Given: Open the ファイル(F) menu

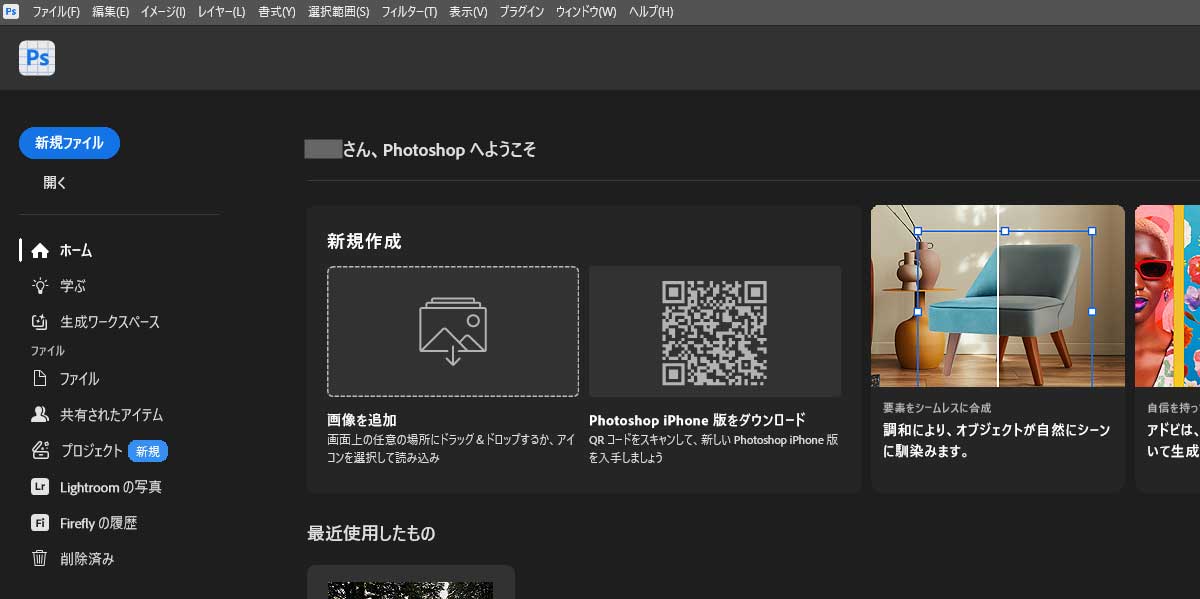Looking at the screenshot, I should coord(56,12).
